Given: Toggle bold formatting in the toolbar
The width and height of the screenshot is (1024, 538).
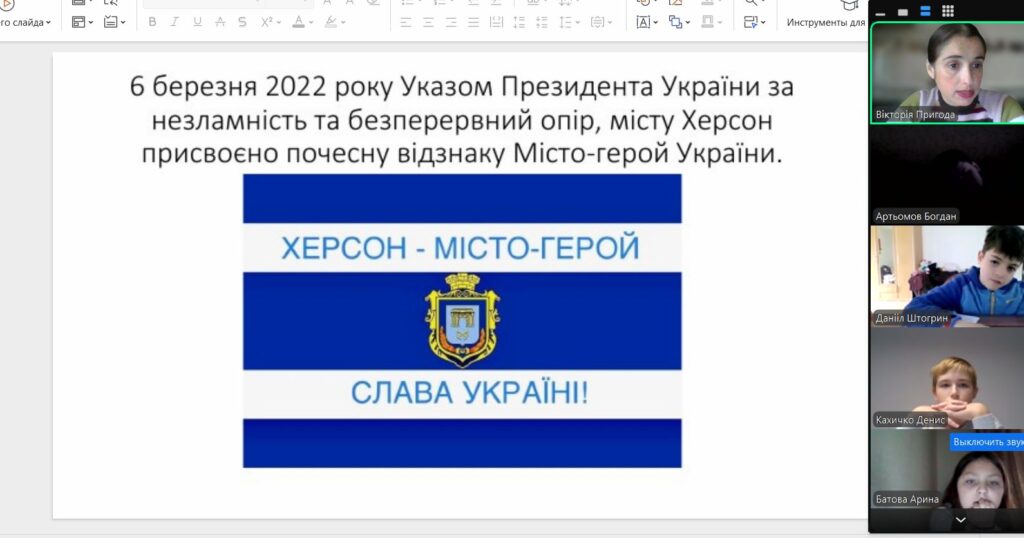Looking at the screenshot, I should [152, 22].
